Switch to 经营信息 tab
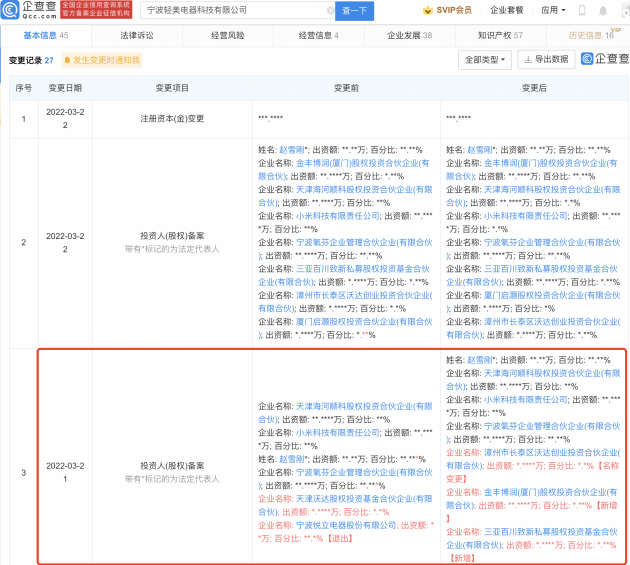This screenshot has height=565, width=630. click(319, 35)
